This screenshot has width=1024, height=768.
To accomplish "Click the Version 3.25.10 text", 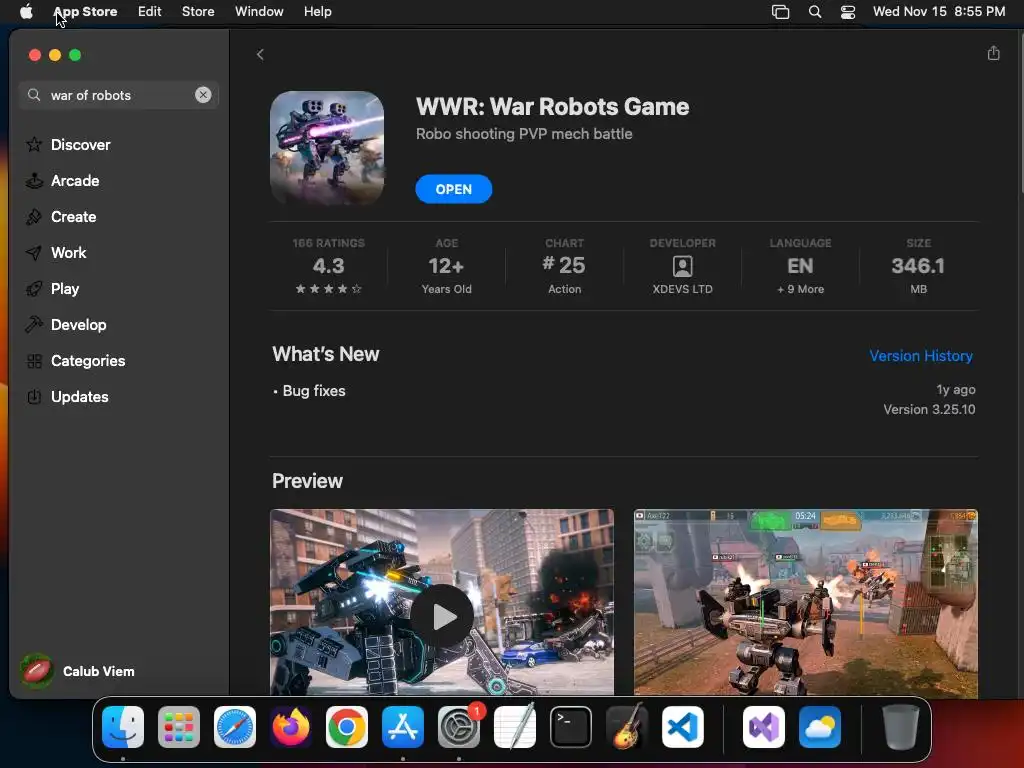I will (x=929, y=409).
